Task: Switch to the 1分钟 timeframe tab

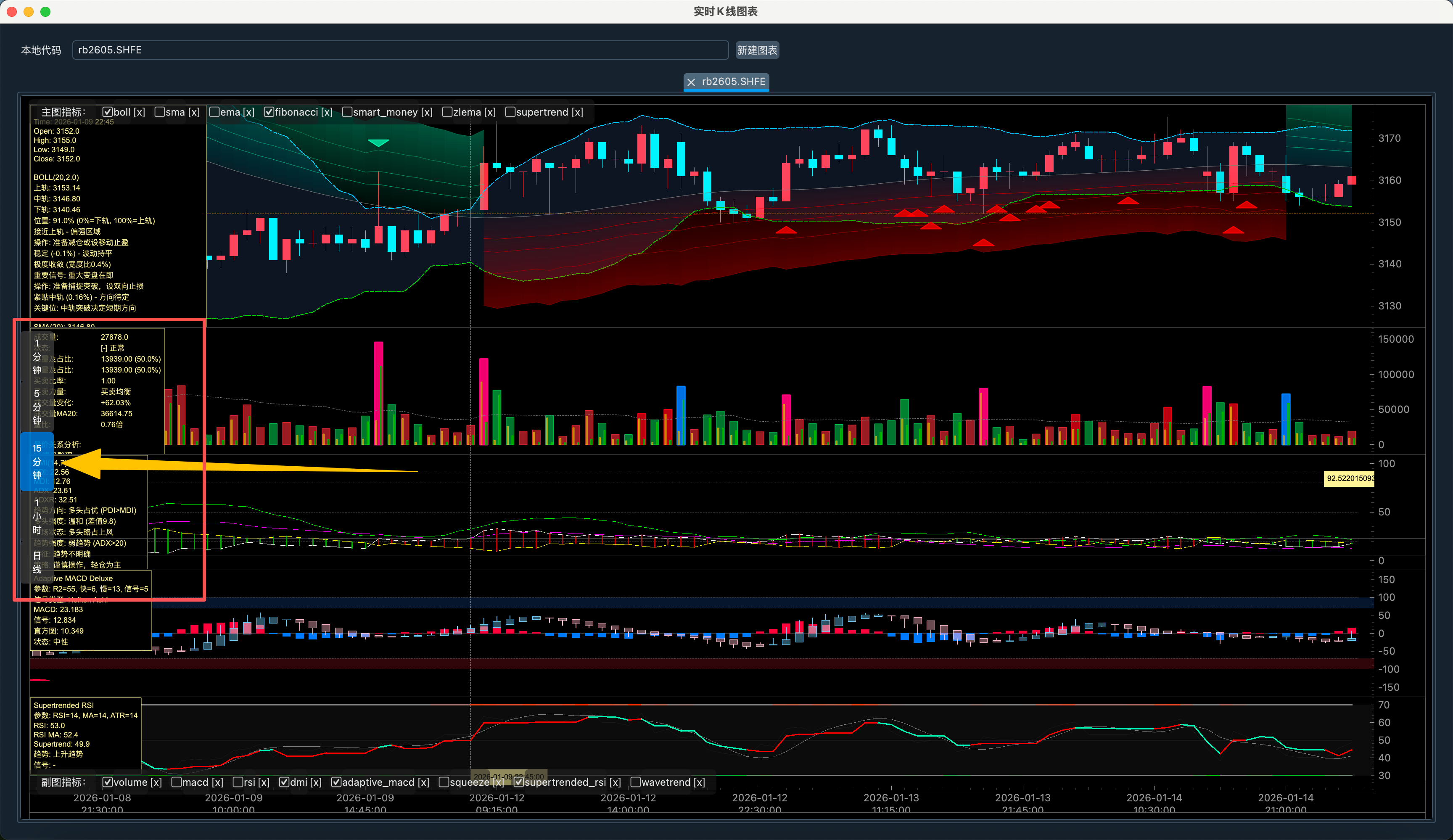Action: (37, 357)
